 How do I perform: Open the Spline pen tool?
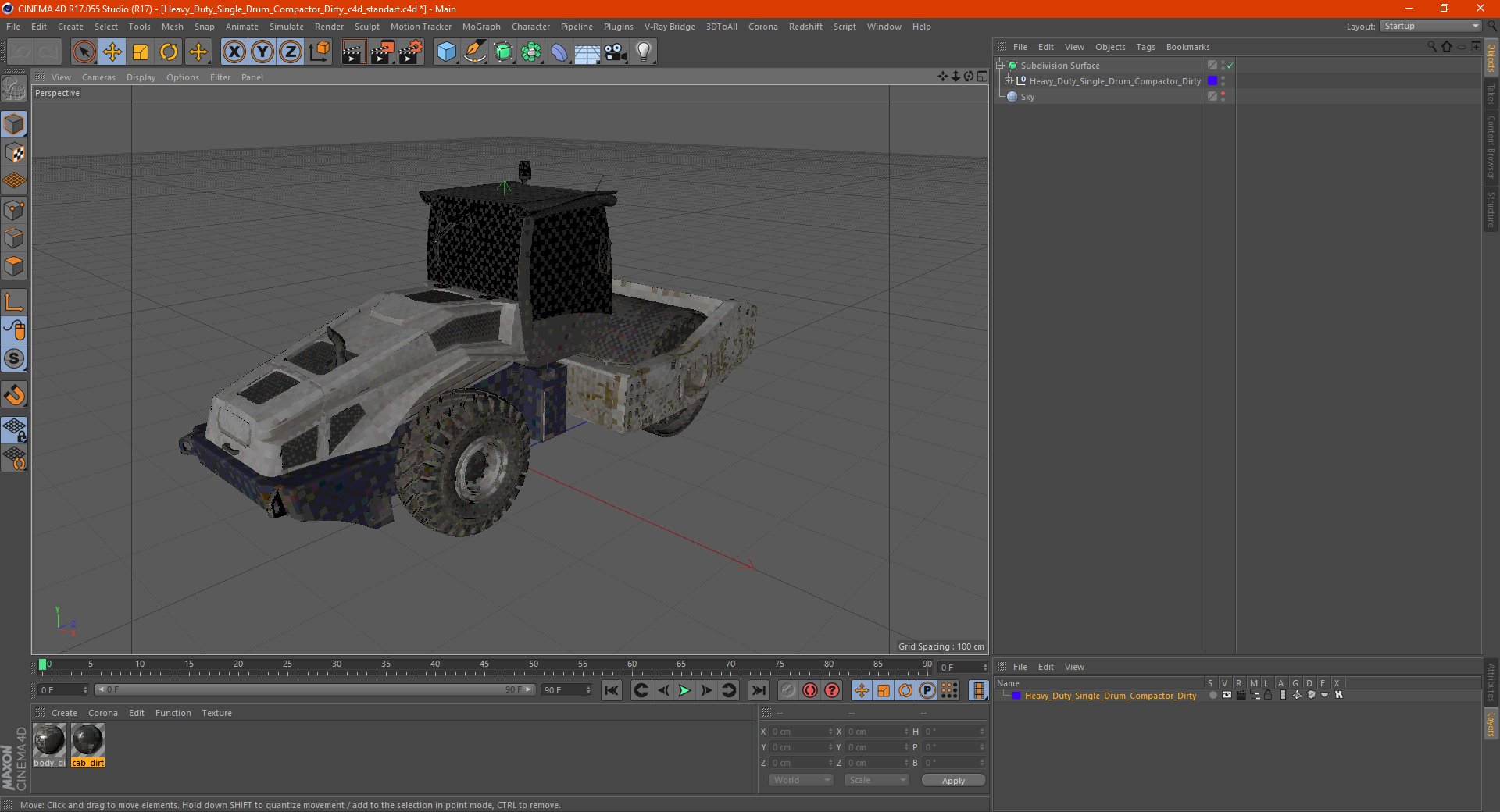tap(474, 52)
